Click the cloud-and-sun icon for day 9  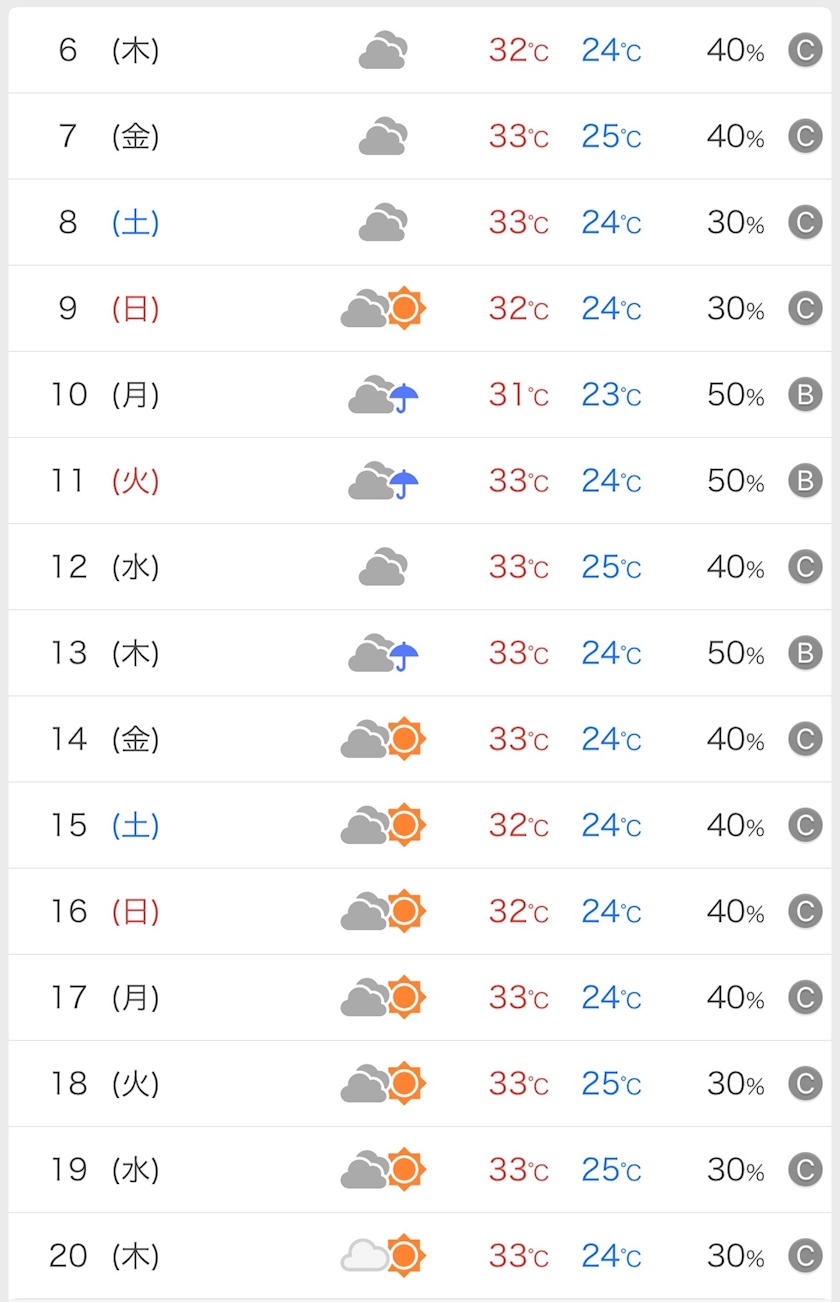click(x=383, y=308)
